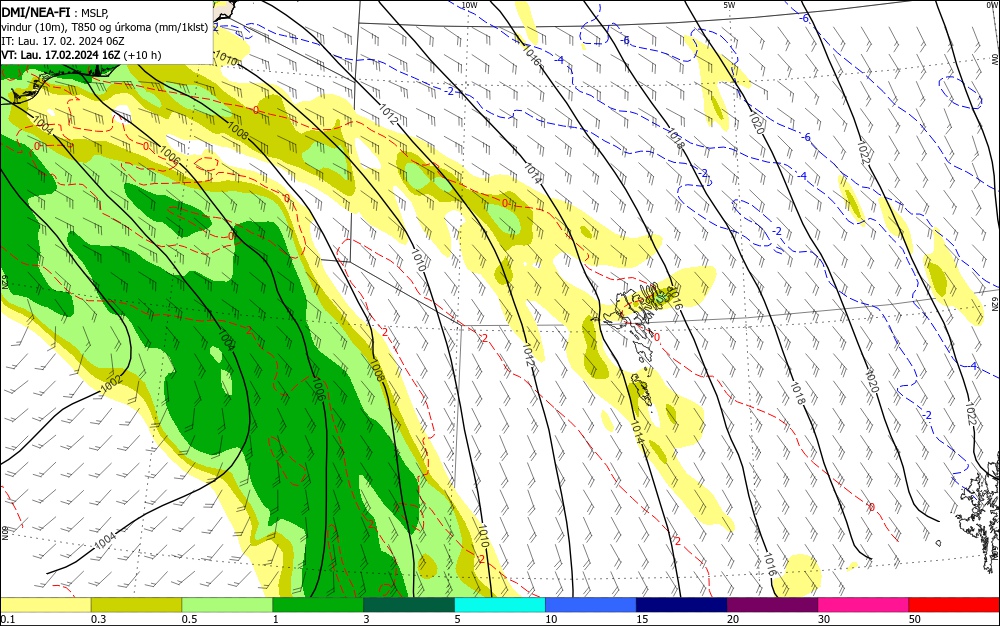Select the dark teal 3–5 legend swatch

click(x=409, y=605)
